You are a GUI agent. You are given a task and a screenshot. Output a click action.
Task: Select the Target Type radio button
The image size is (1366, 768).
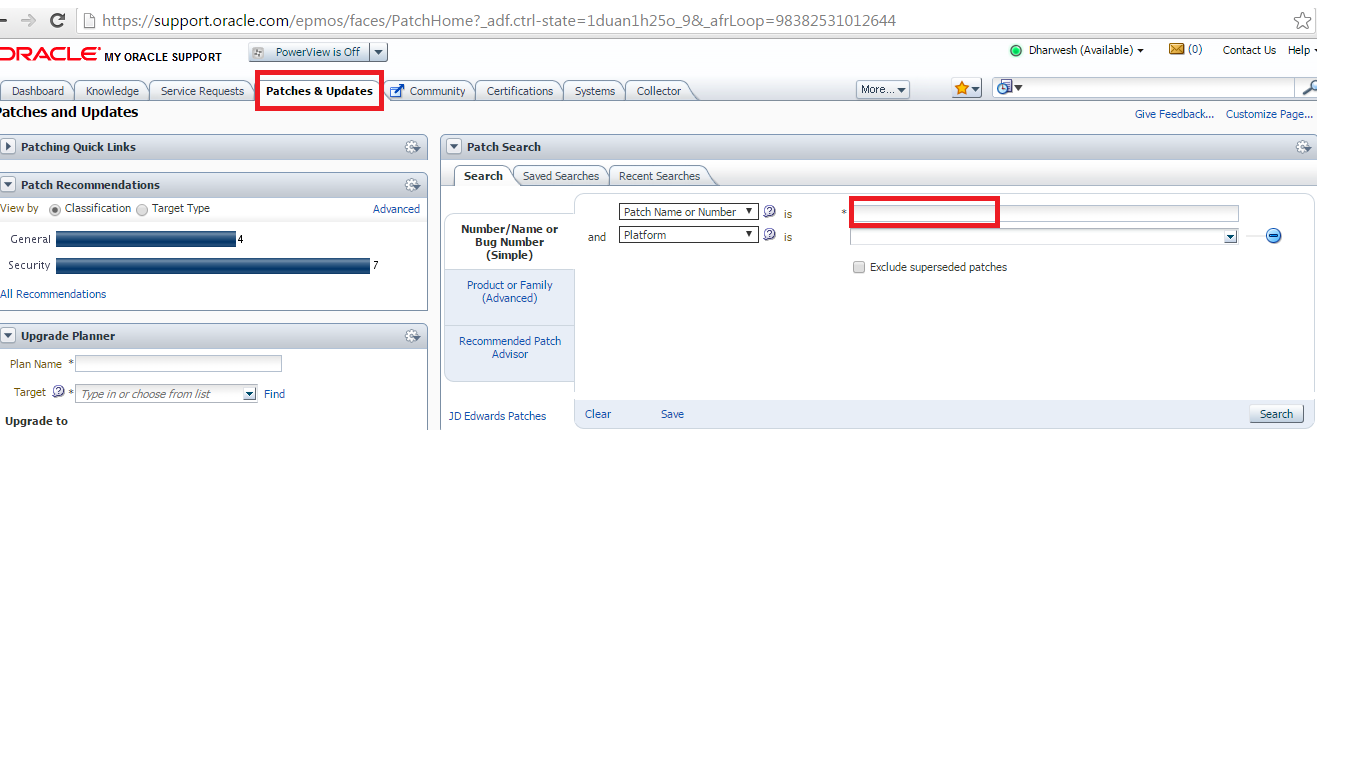[x=143, y=208]
